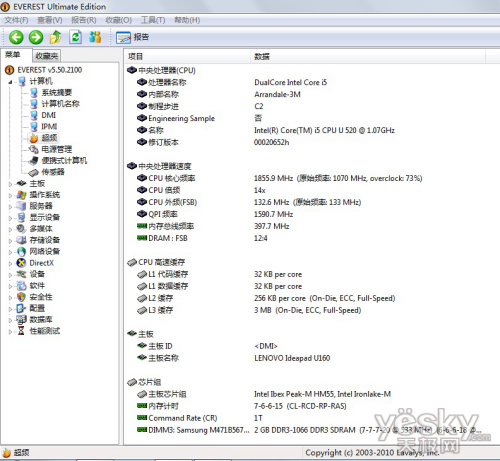The image size is (500, 461).
Task: Open the 工具(T) menu
Action: click(153, 20)
